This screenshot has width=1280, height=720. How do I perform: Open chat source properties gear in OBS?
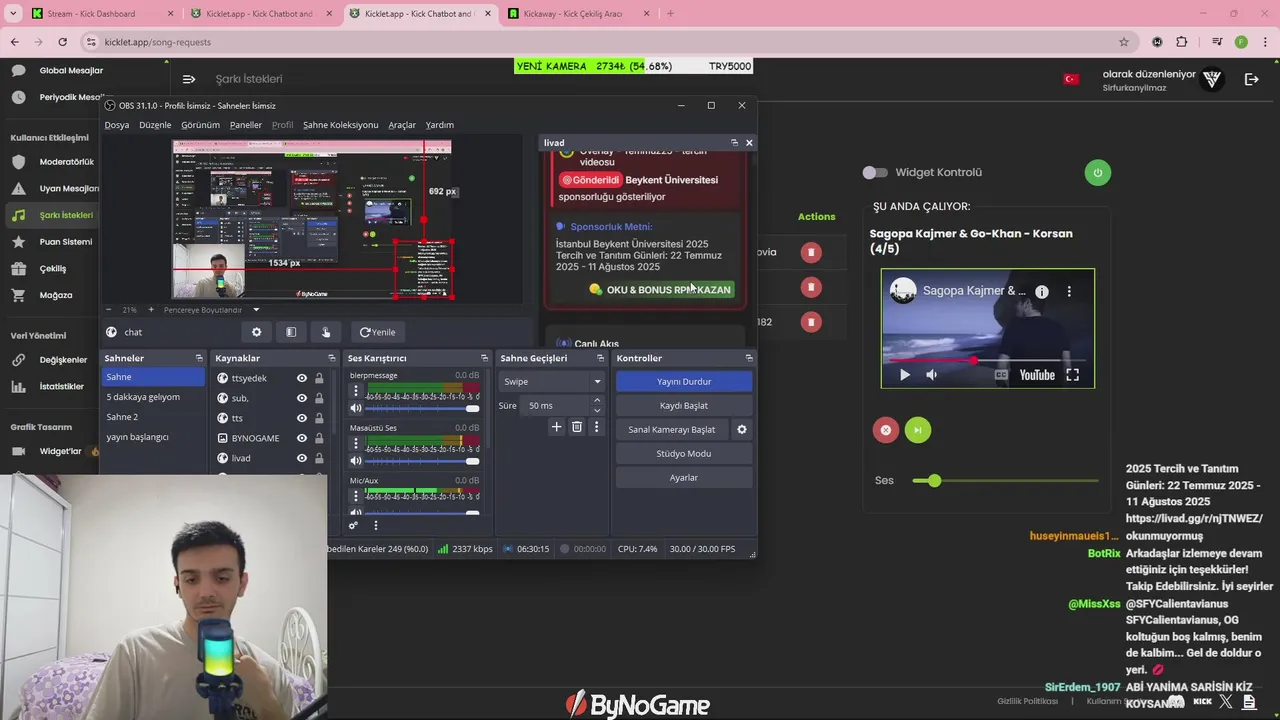point(256,332)
